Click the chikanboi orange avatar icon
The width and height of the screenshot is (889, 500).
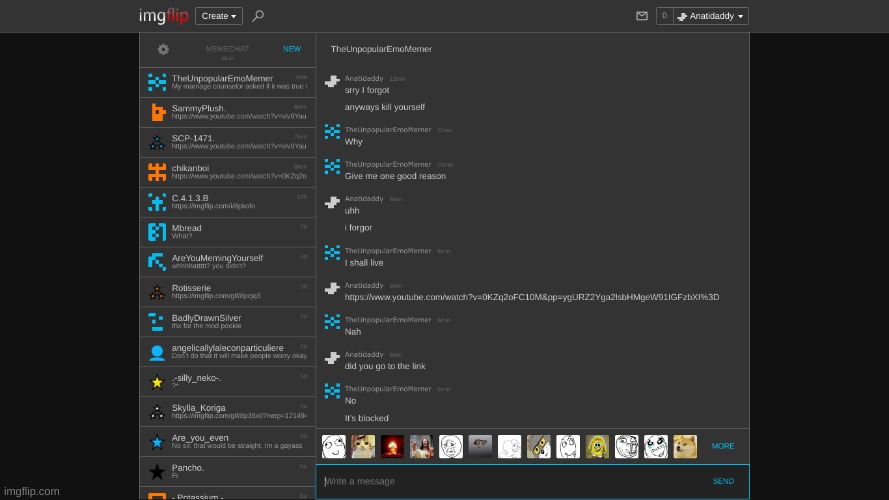point(157,172)
